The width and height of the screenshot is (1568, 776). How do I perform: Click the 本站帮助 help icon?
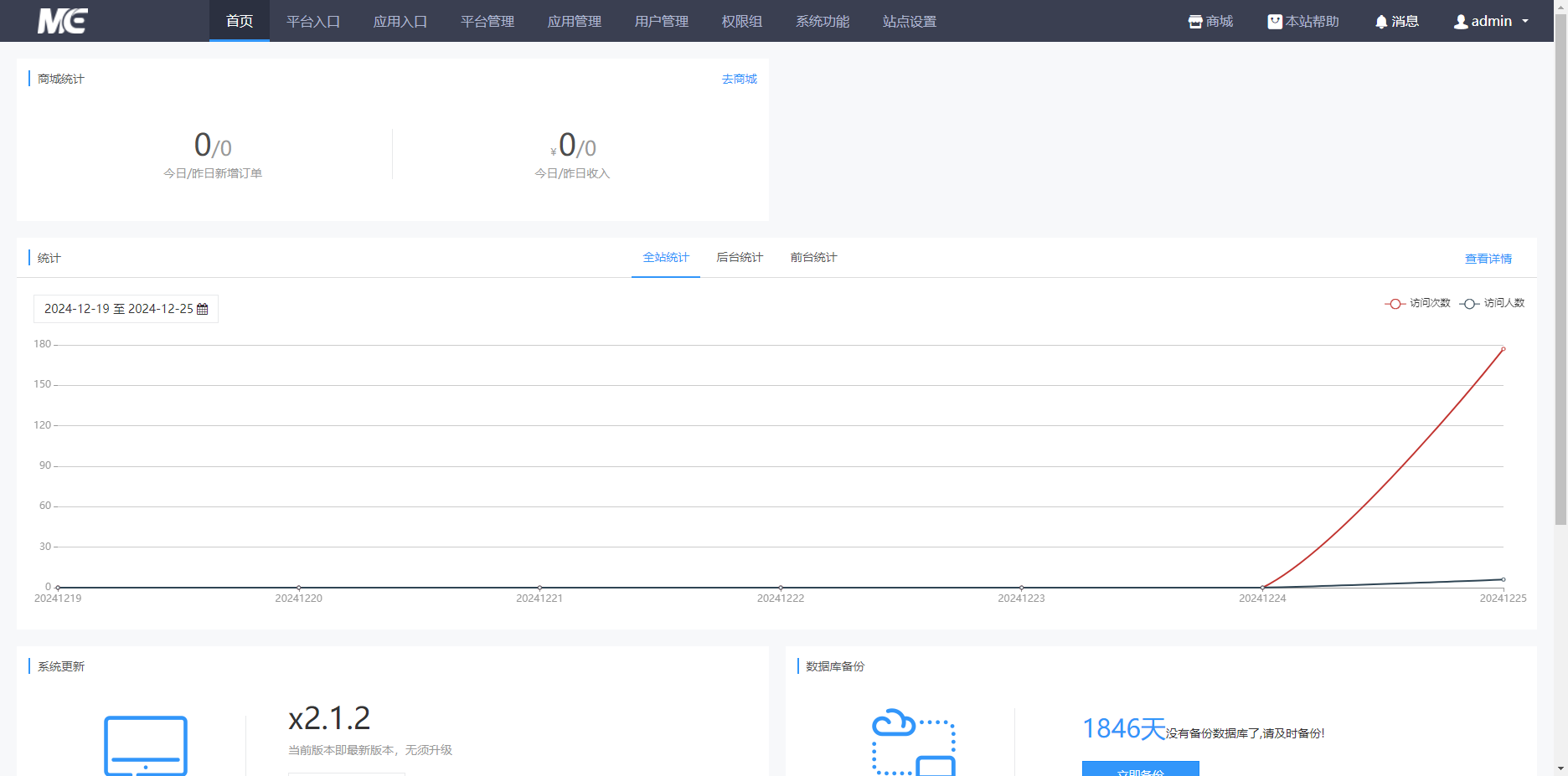pos(1275,20)
